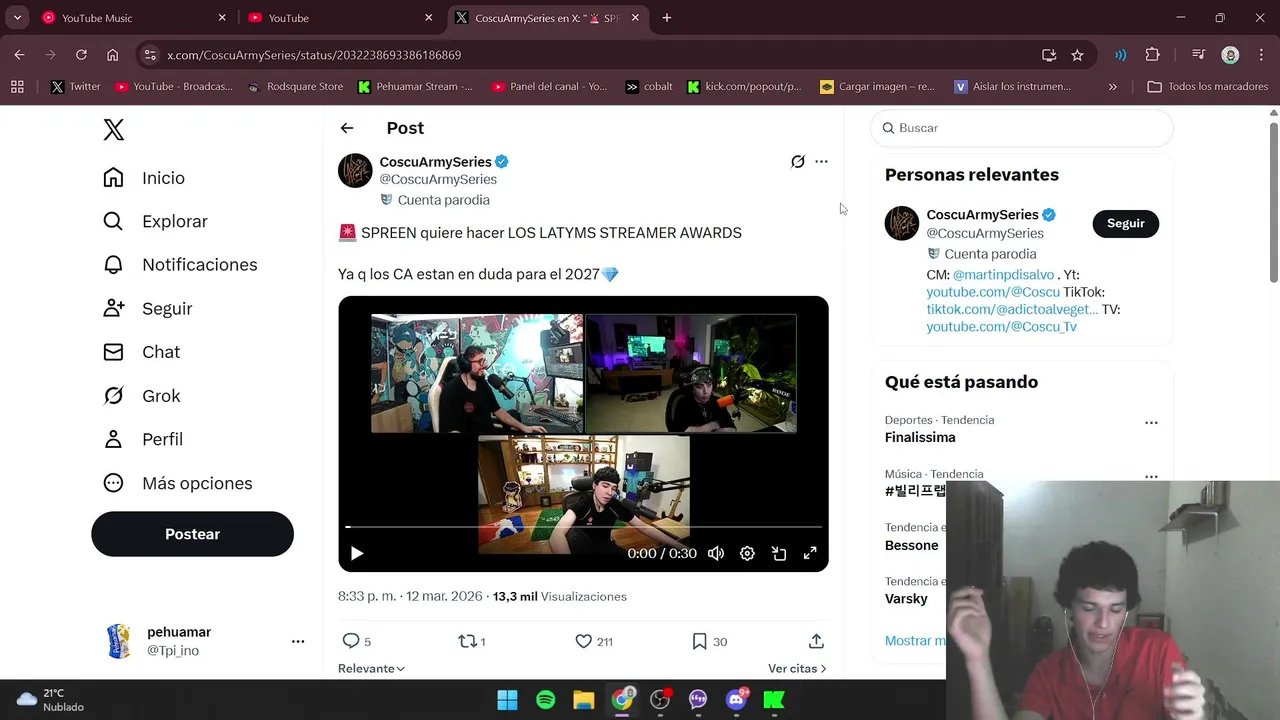Open Perfil in the sidebar
The width and height of the screenshot is (1280, 720).
click(x=142, y=439)
